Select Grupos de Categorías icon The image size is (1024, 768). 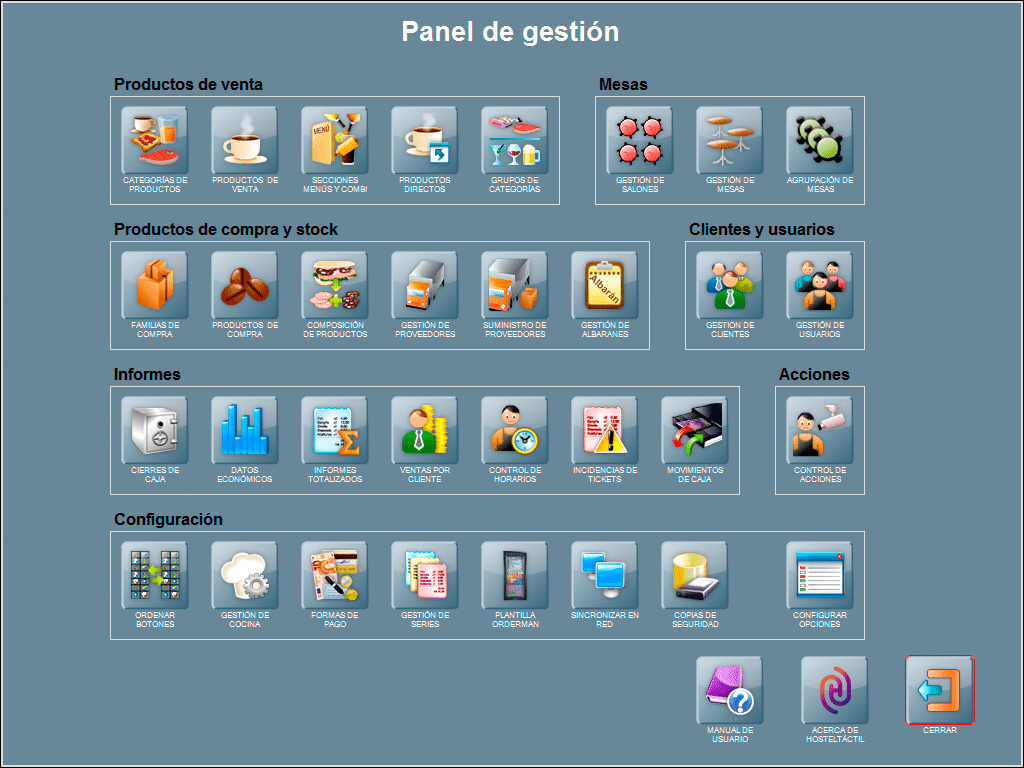[x=514, y=141]
